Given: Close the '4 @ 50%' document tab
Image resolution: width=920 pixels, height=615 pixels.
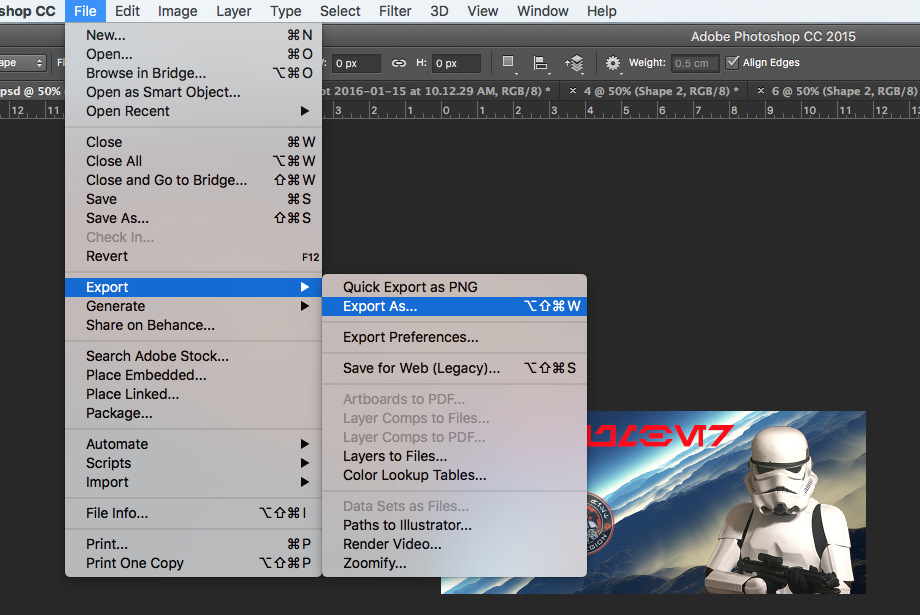Looking at the screenshot, I should [x=573, y=91].
